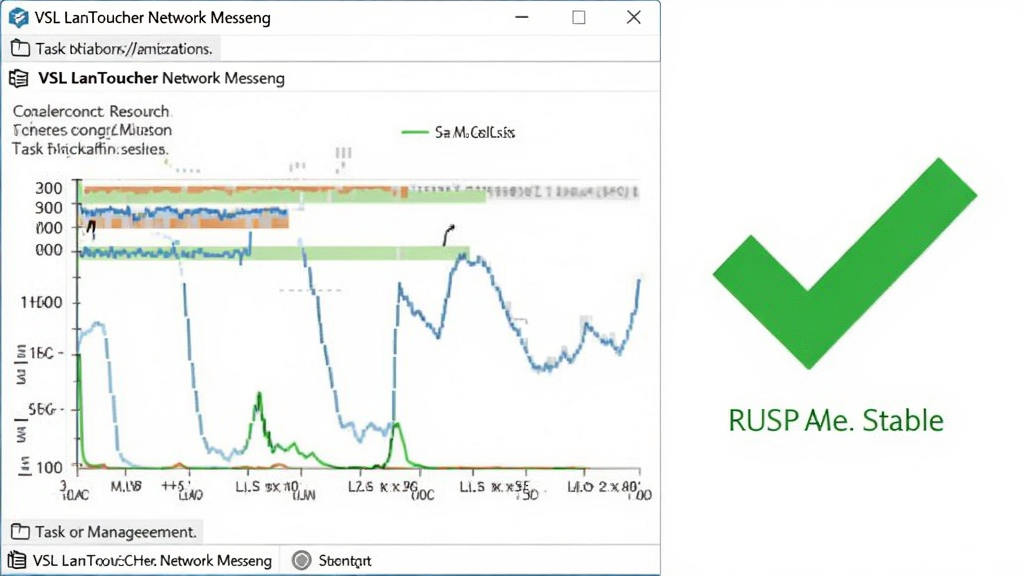Minimize the VSL LanToucher window

pos(522,18)
